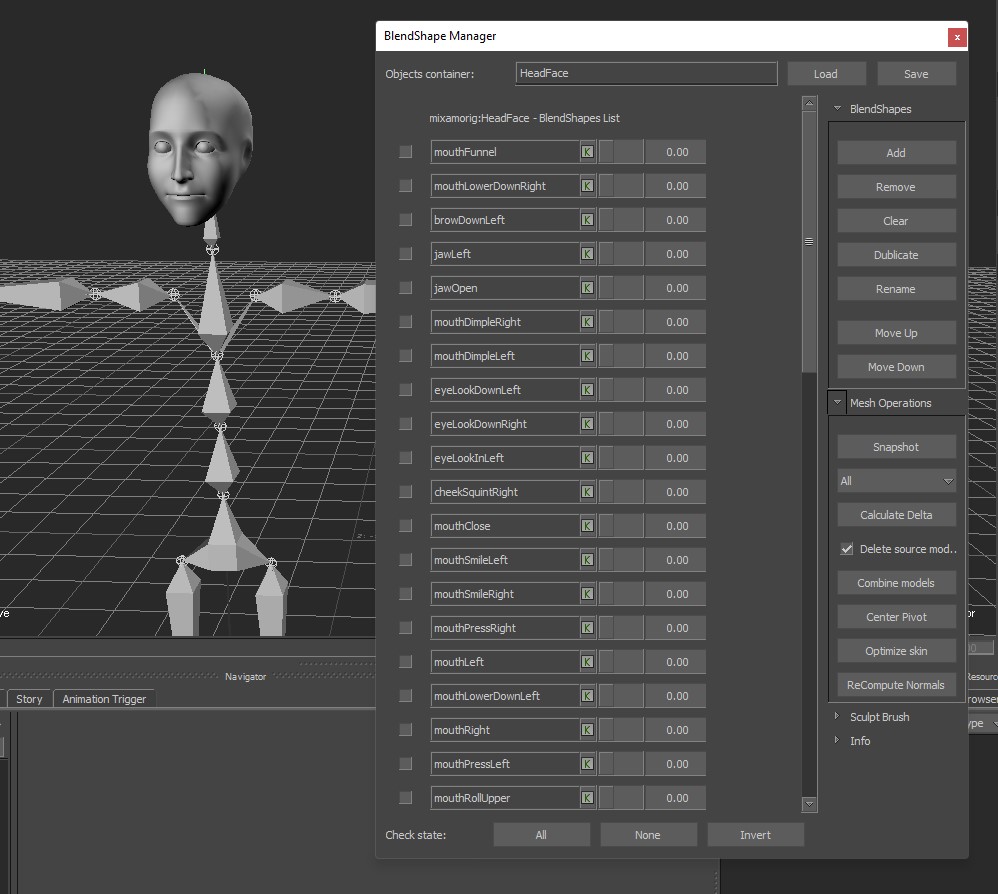Click the K icon for mouthRollUpper

[x=587, y=798]
